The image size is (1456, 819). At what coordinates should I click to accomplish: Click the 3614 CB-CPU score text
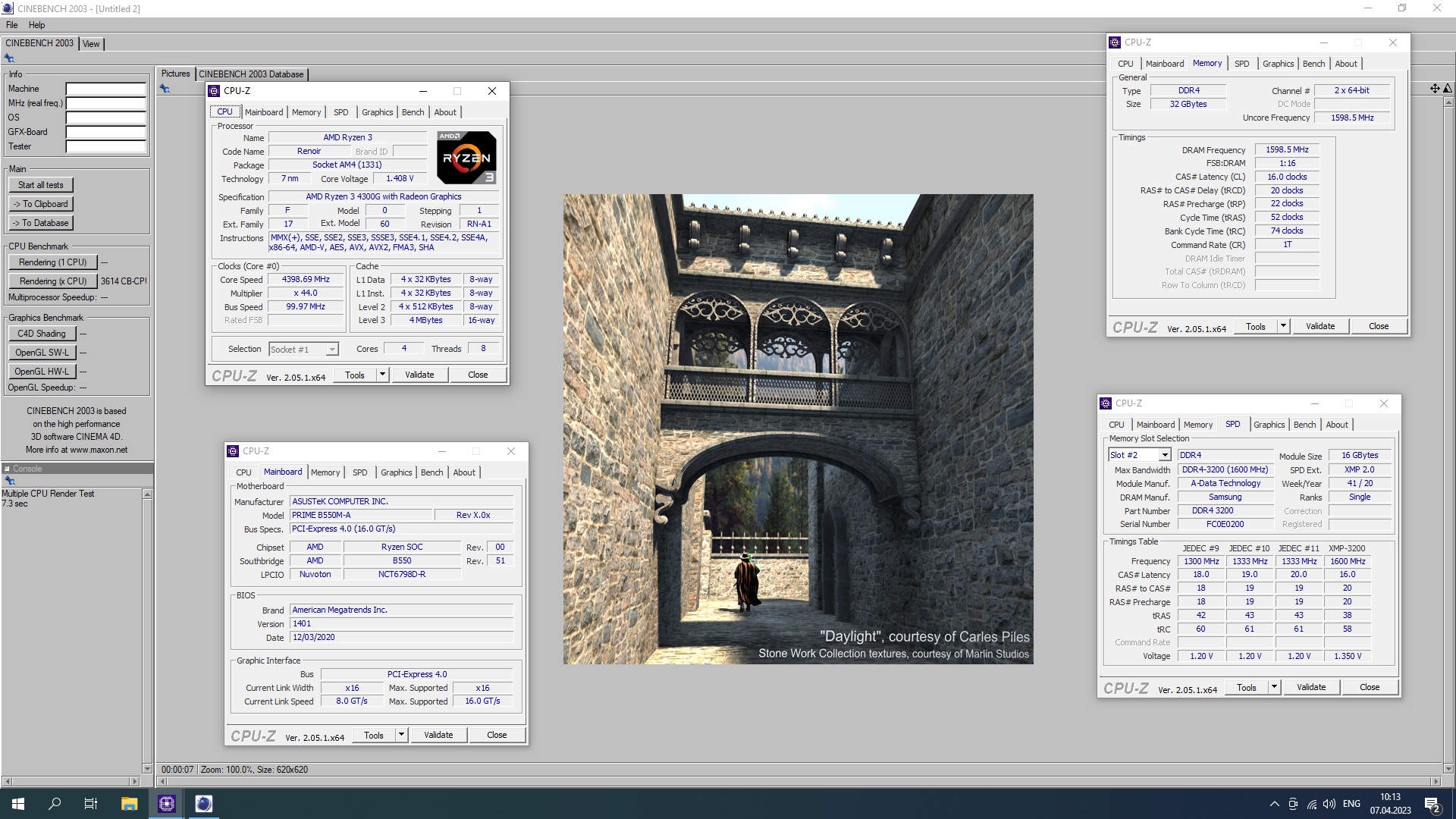point(124,281)
